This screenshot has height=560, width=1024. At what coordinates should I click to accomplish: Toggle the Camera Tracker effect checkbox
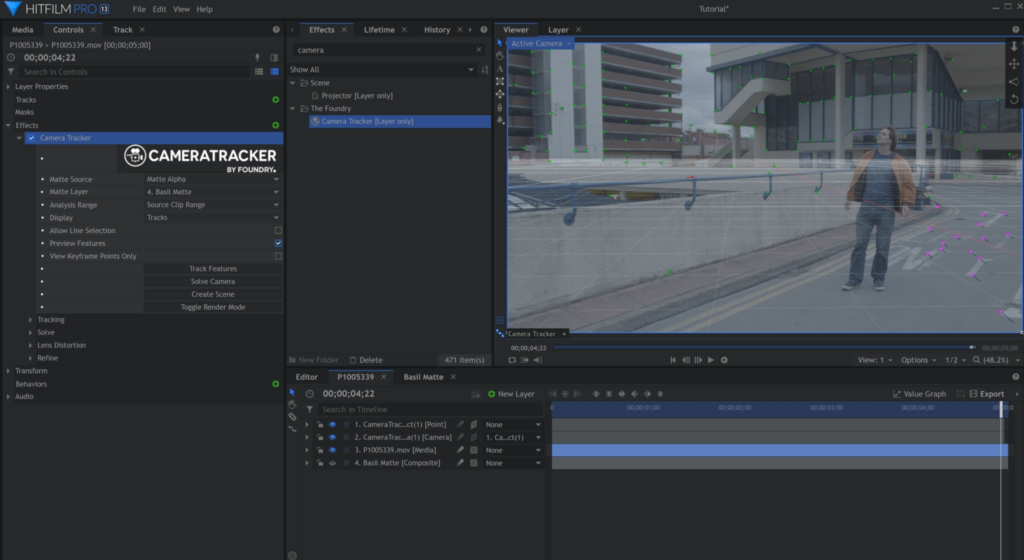[31, 138]
